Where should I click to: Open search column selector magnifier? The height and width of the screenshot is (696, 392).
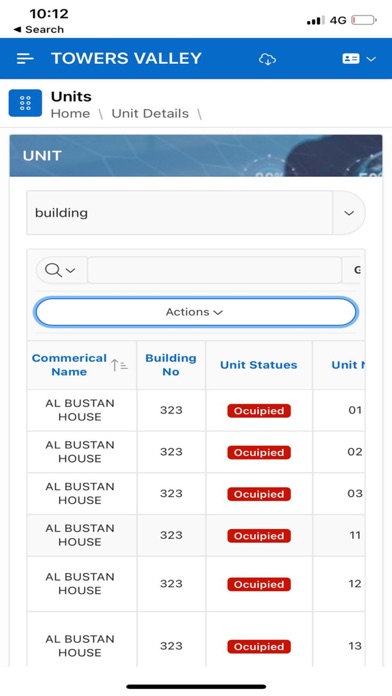coord(61,270)
